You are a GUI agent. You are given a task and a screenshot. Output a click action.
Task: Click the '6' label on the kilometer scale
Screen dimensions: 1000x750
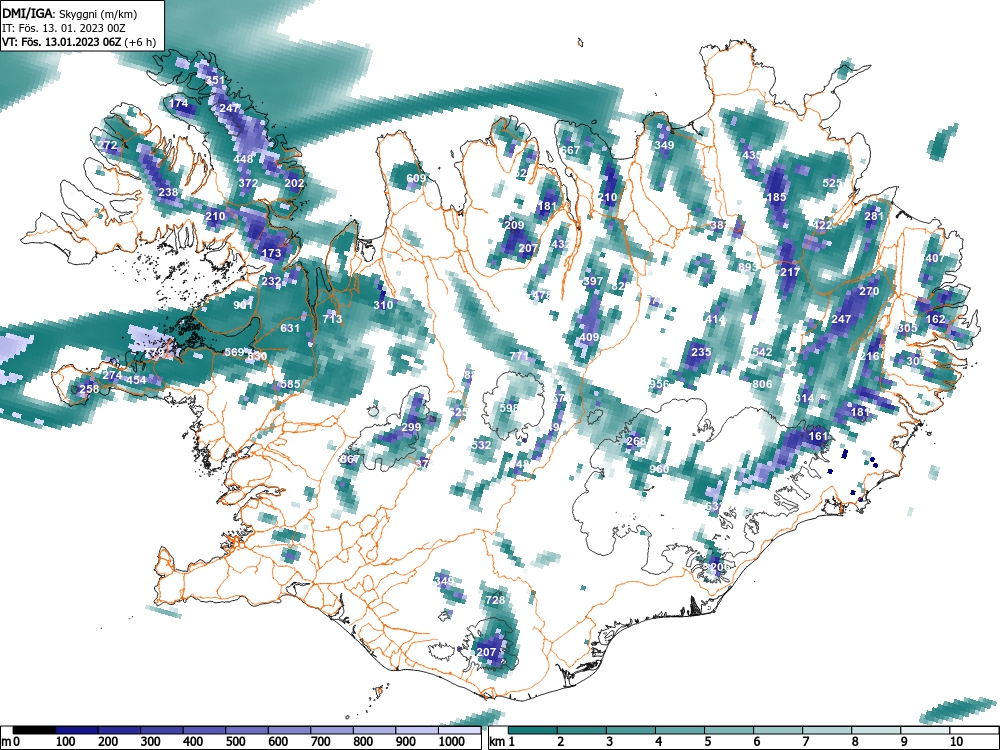[x=756, y=742]
